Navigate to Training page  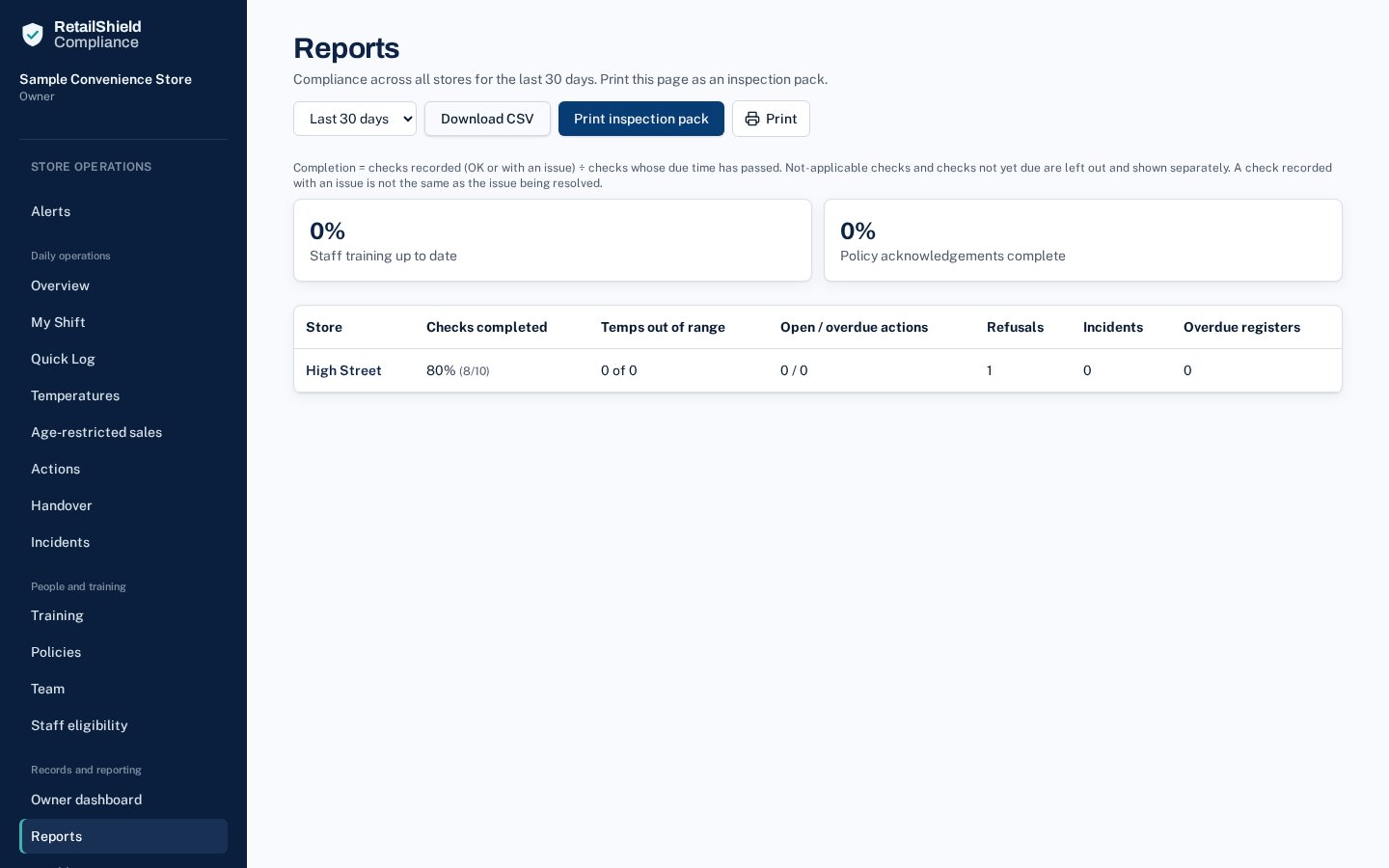[x=123, y=615]
